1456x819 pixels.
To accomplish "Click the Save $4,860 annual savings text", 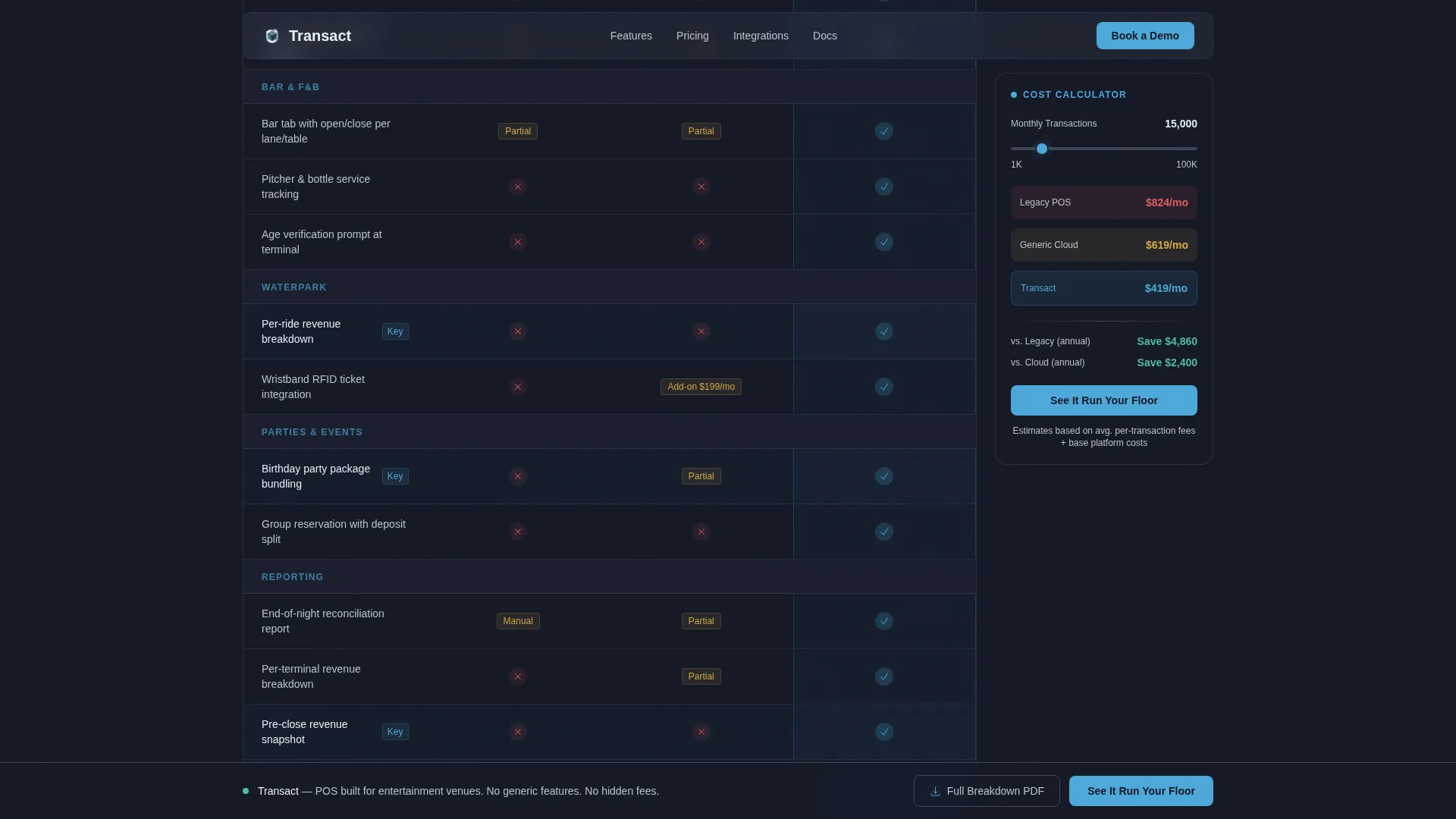I will click(1167, 341).
